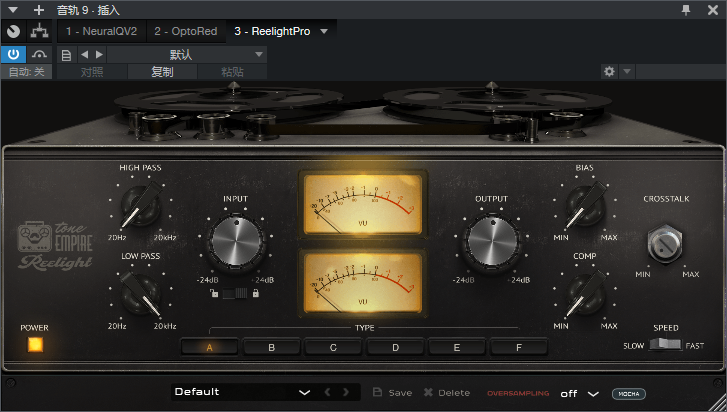Click the COMP knob
The image size is (727, 412).
(585, 293)
